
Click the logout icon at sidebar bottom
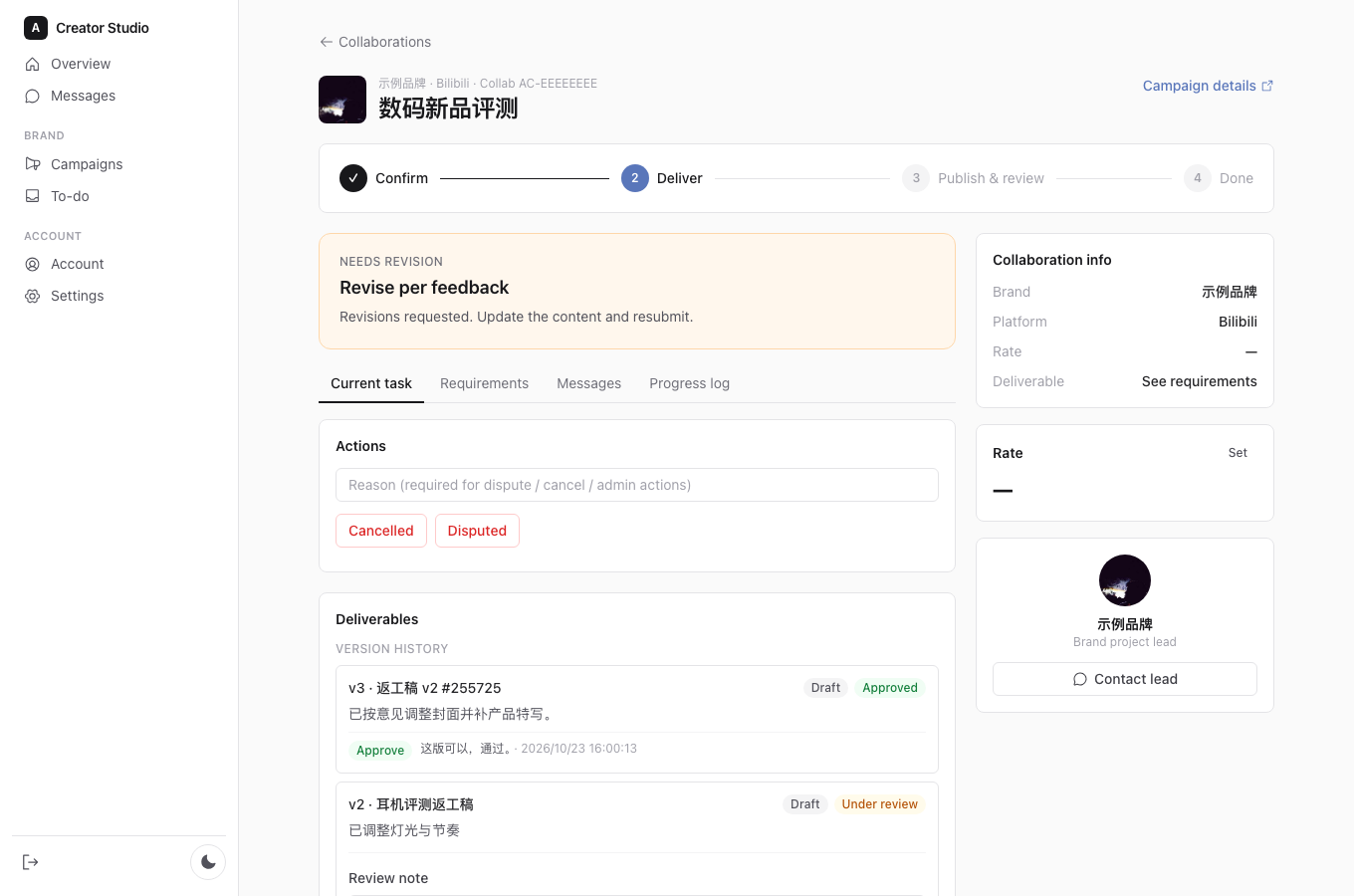click(x=31, y=862)
